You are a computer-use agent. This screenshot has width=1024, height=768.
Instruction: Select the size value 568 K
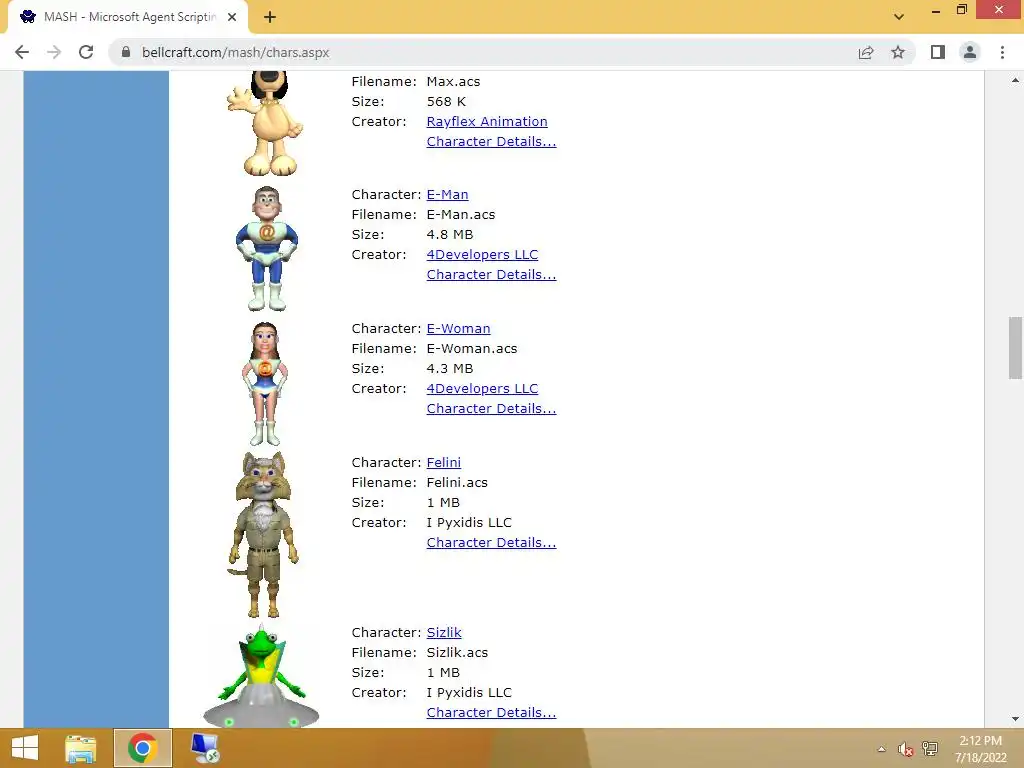446,102
